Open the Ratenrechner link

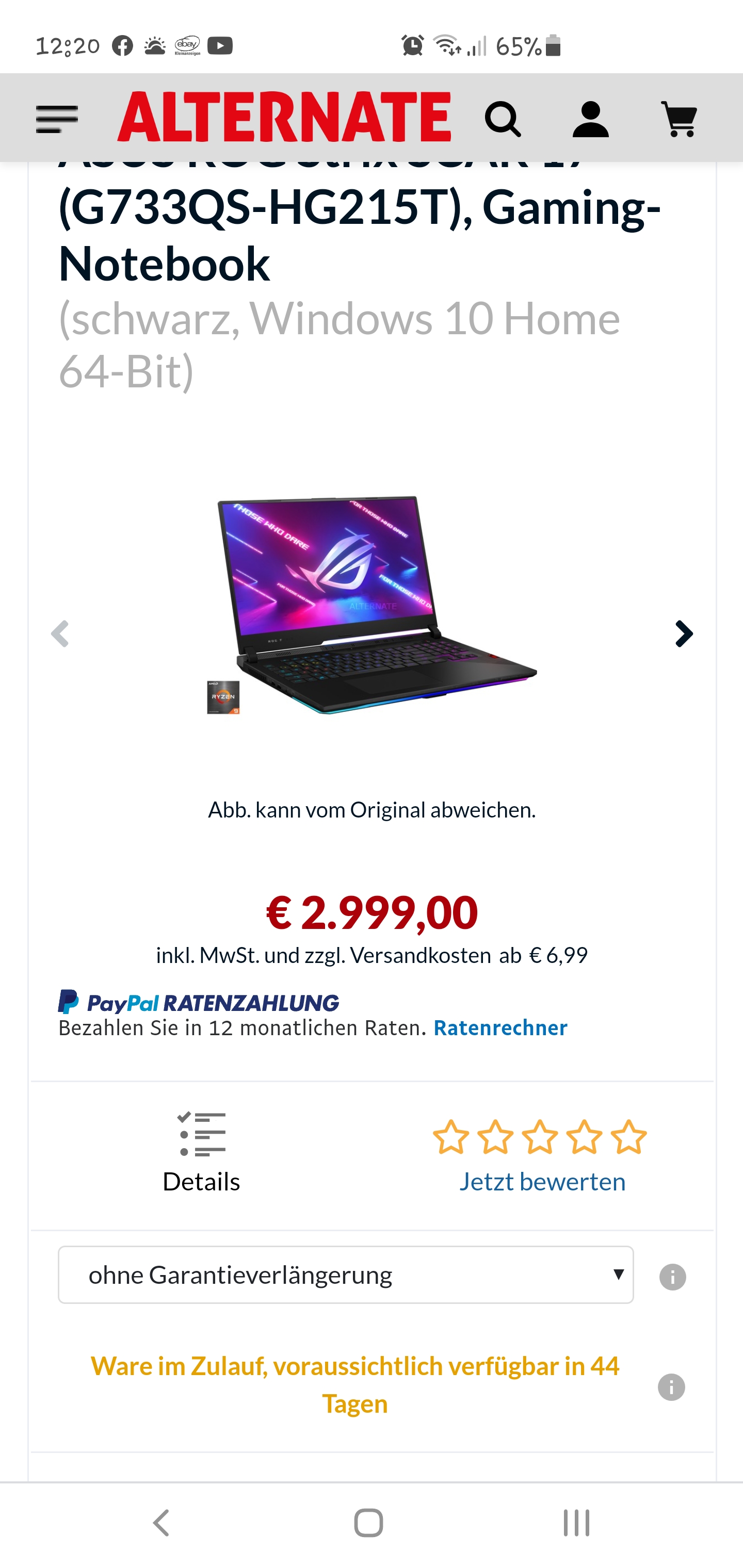click(x=500, y=1027)
